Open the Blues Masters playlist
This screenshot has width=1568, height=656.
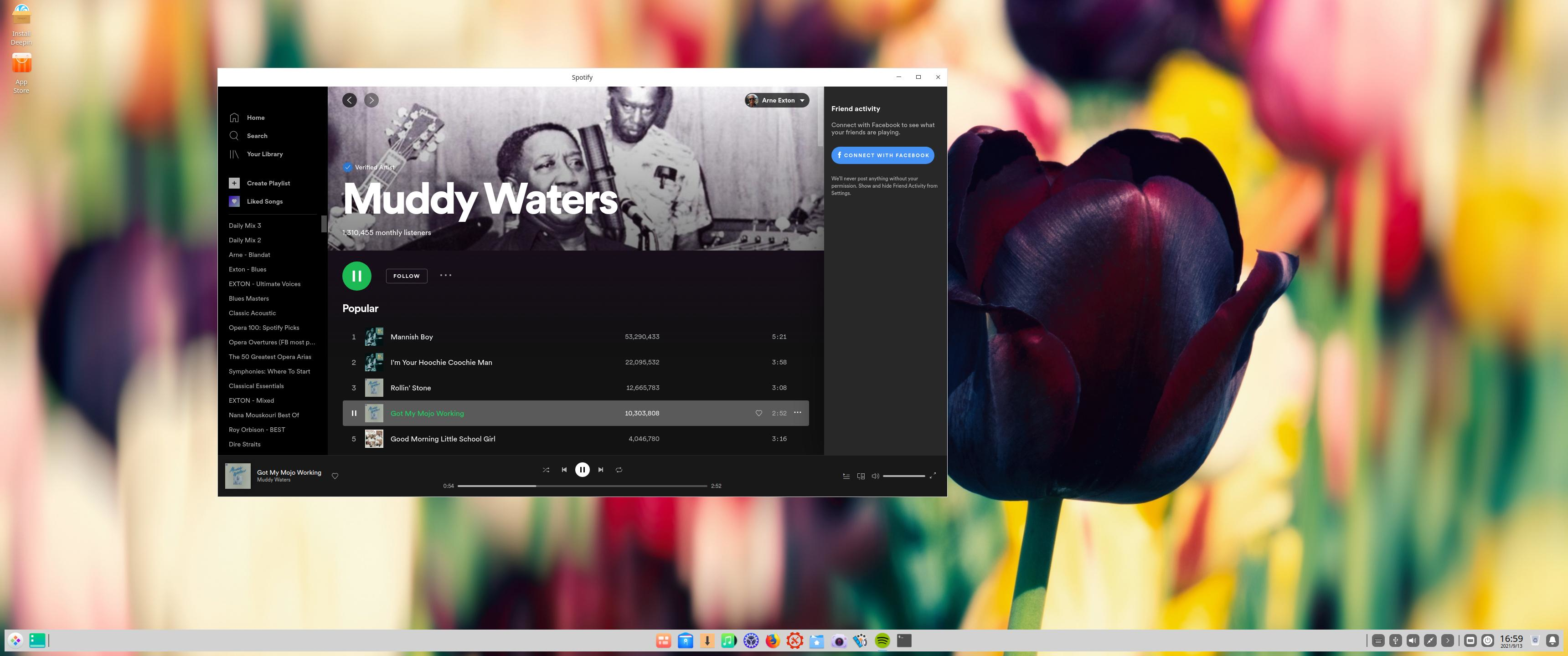tap(249, 299)
